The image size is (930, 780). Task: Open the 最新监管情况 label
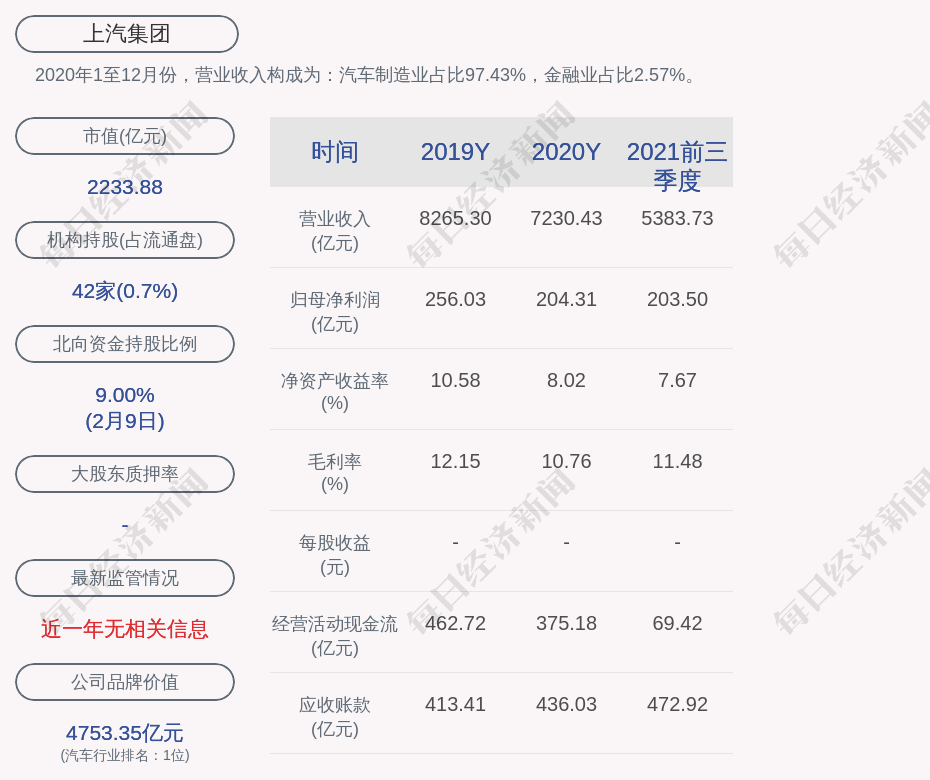pos(125,577)
